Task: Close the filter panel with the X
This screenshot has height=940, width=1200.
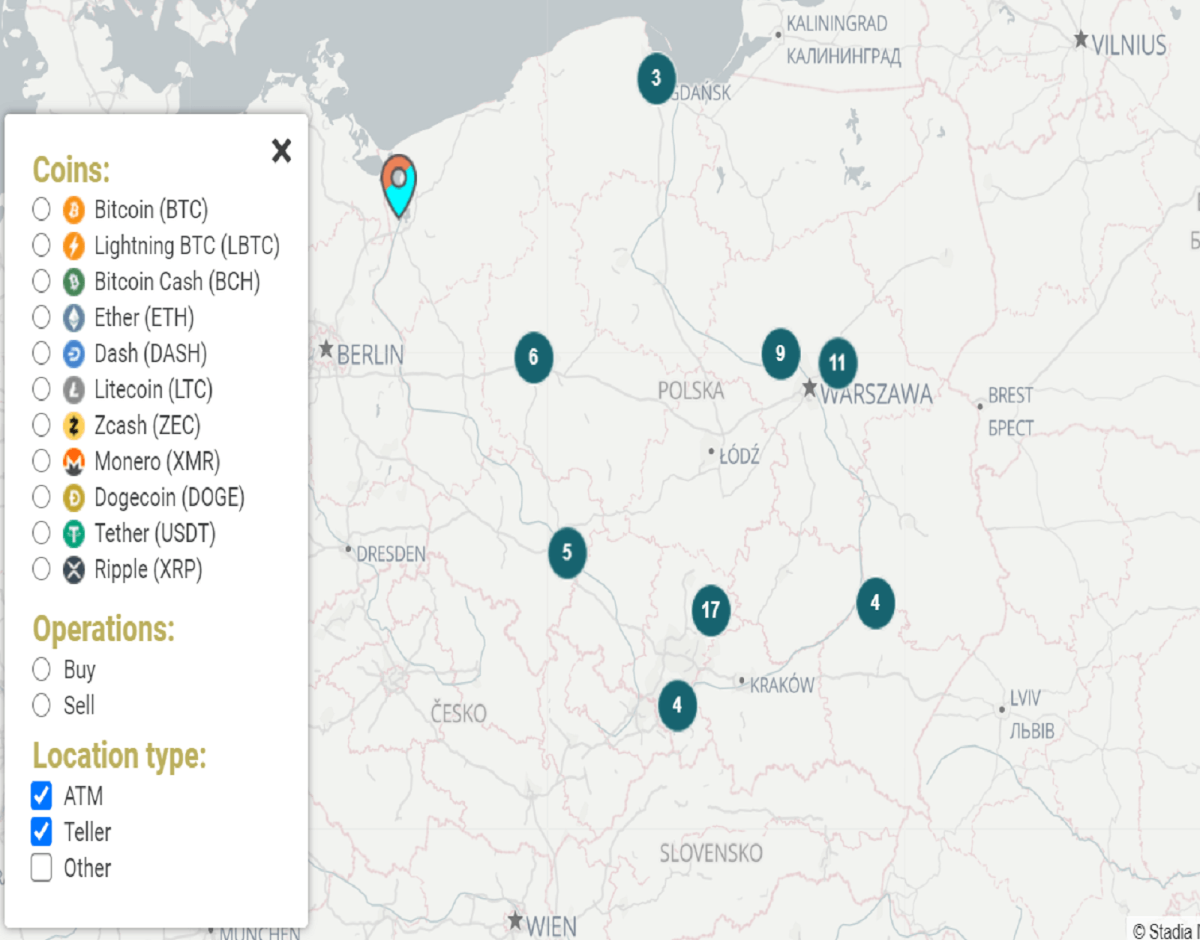Action: click(x=282, y=151)
